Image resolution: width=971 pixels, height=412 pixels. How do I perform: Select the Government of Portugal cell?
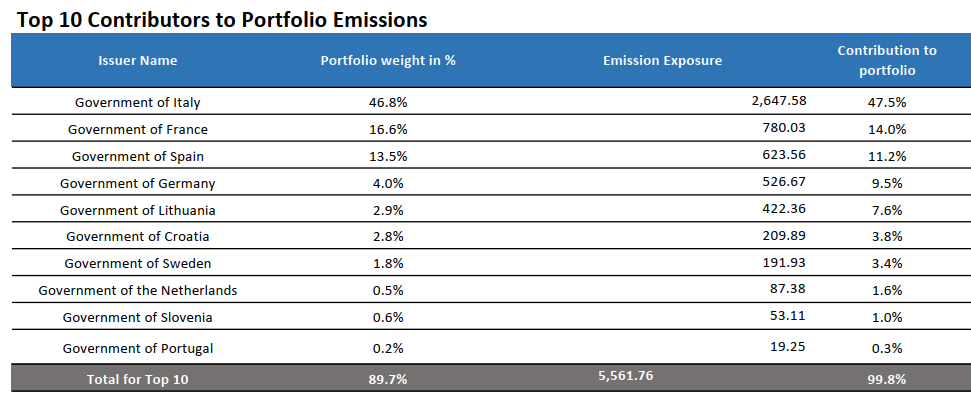coord(138,348)
